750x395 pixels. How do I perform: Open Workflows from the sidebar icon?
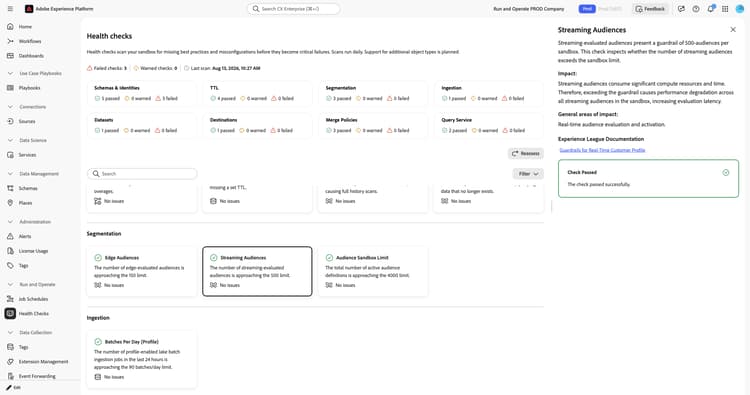click(10, 41)
